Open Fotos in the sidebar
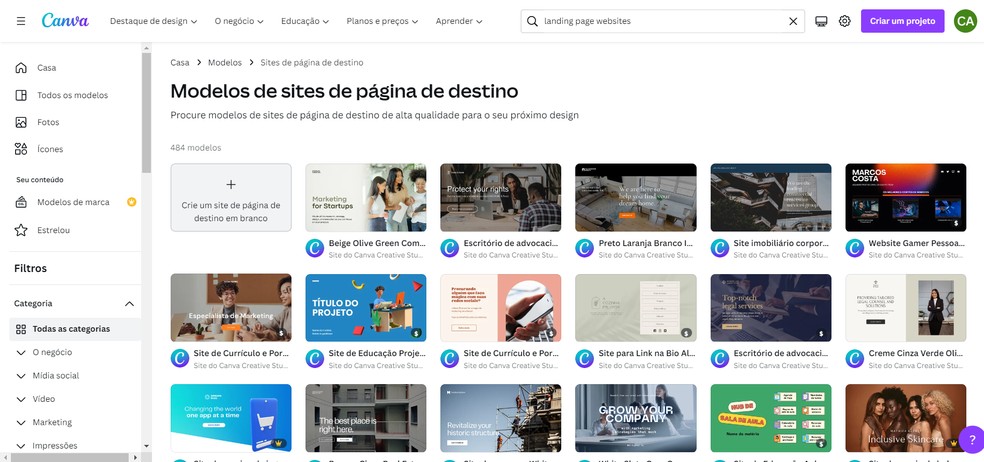This screenshot has height=462, width=984. pyautogui.click(x=48, y=122)
